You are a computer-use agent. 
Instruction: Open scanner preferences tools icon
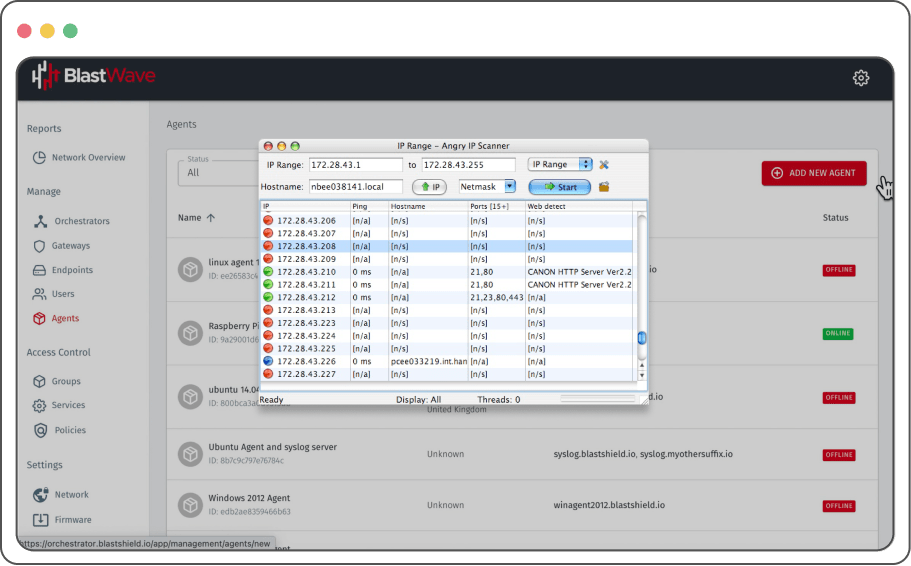click(x=604, y=165)
